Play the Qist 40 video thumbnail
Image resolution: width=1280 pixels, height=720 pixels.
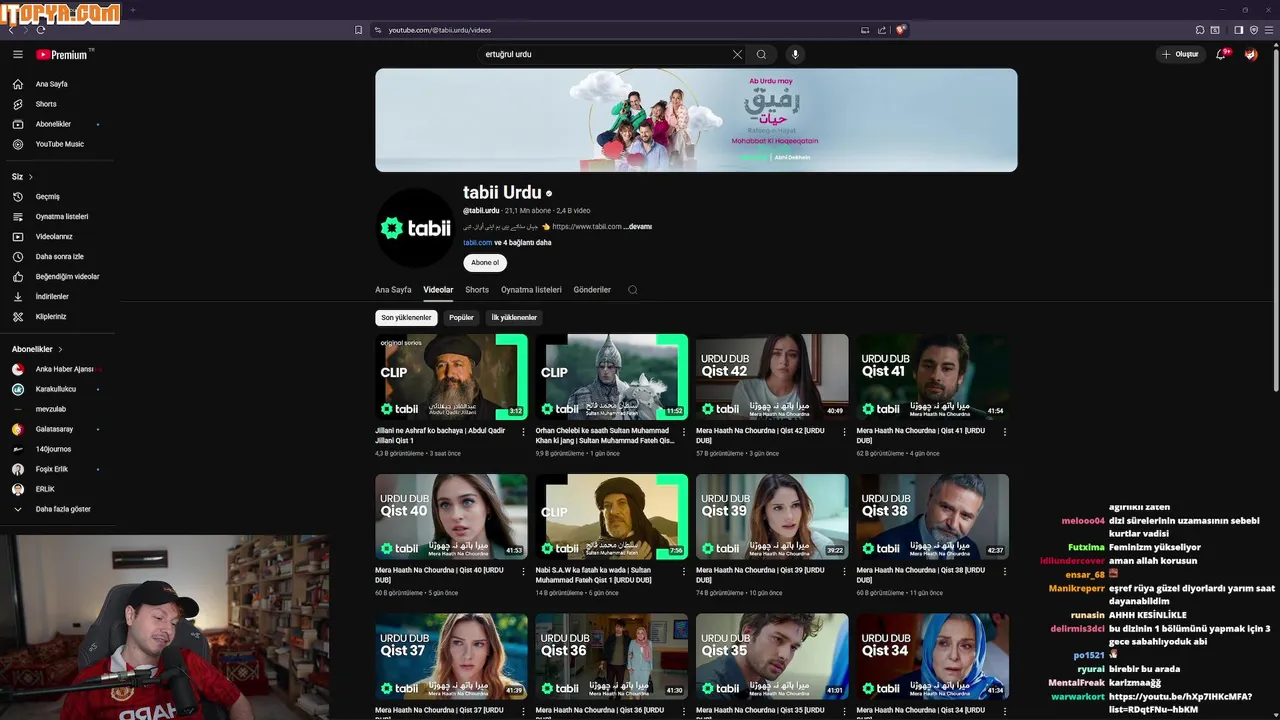pyautogui.click(x=451, y=517)
